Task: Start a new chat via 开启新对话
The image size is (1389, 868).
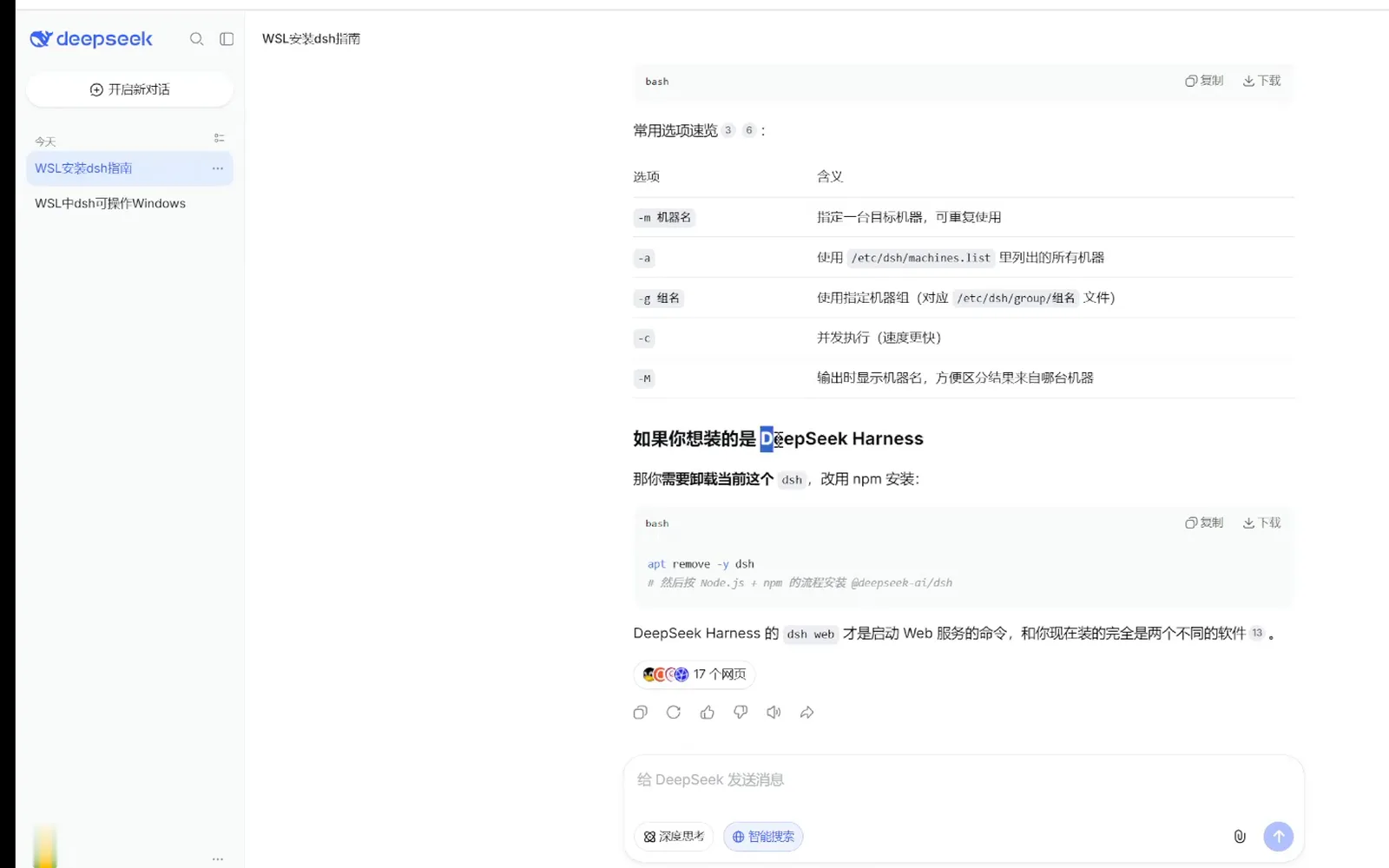Action: tap(130, 89)
